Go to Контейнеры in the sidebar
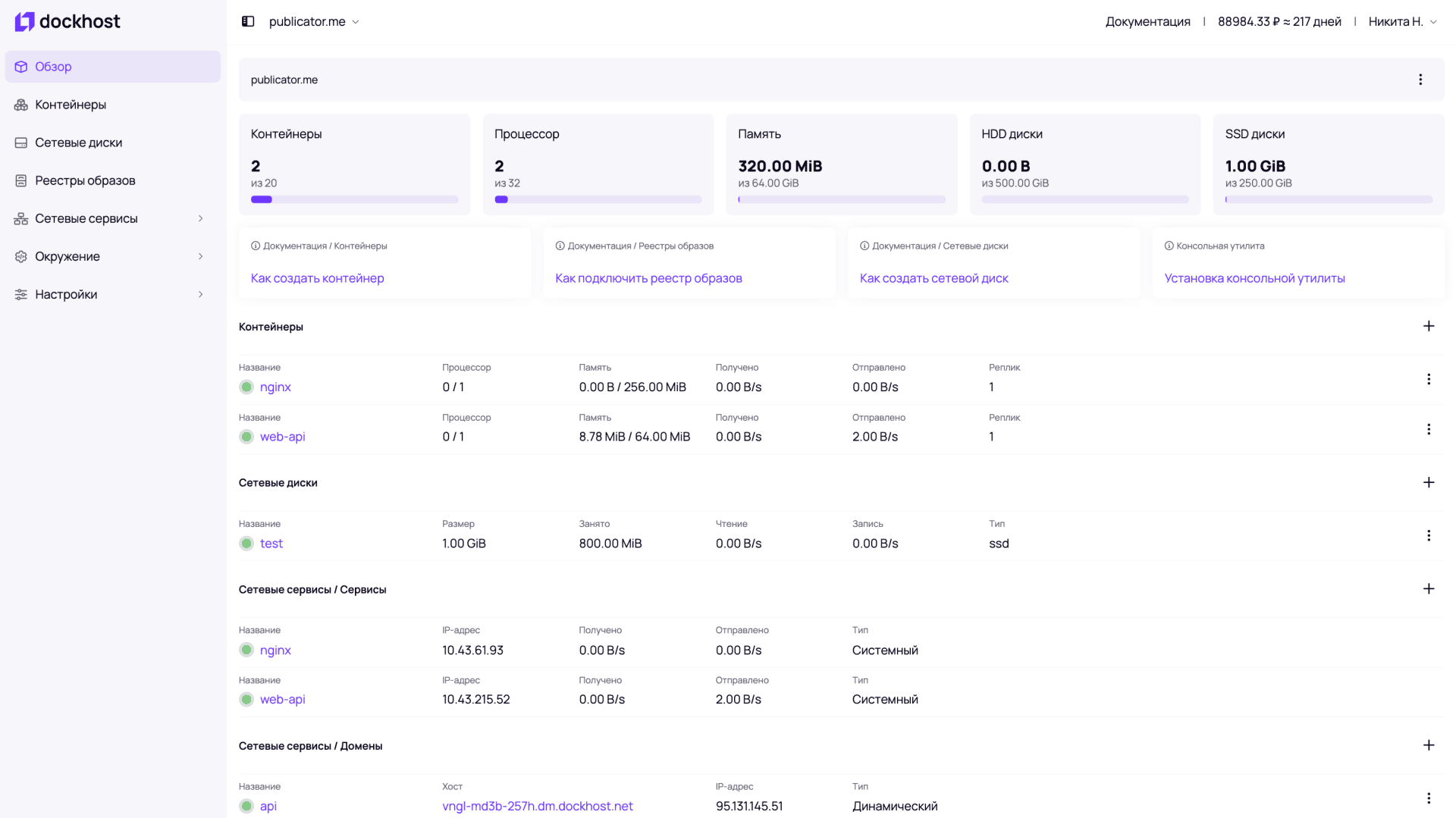This screenshot has height=818, width=1456. click(71, 105)
